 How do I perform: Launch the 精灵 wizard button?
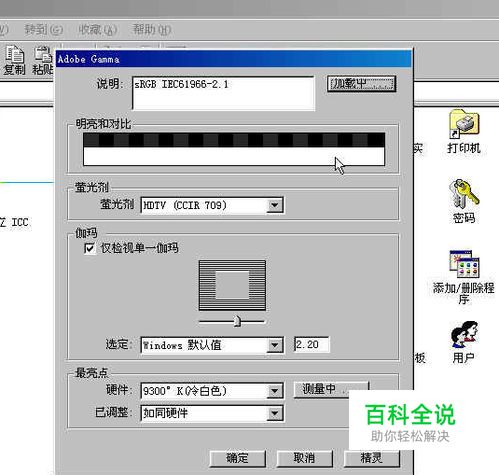[372, 458]
